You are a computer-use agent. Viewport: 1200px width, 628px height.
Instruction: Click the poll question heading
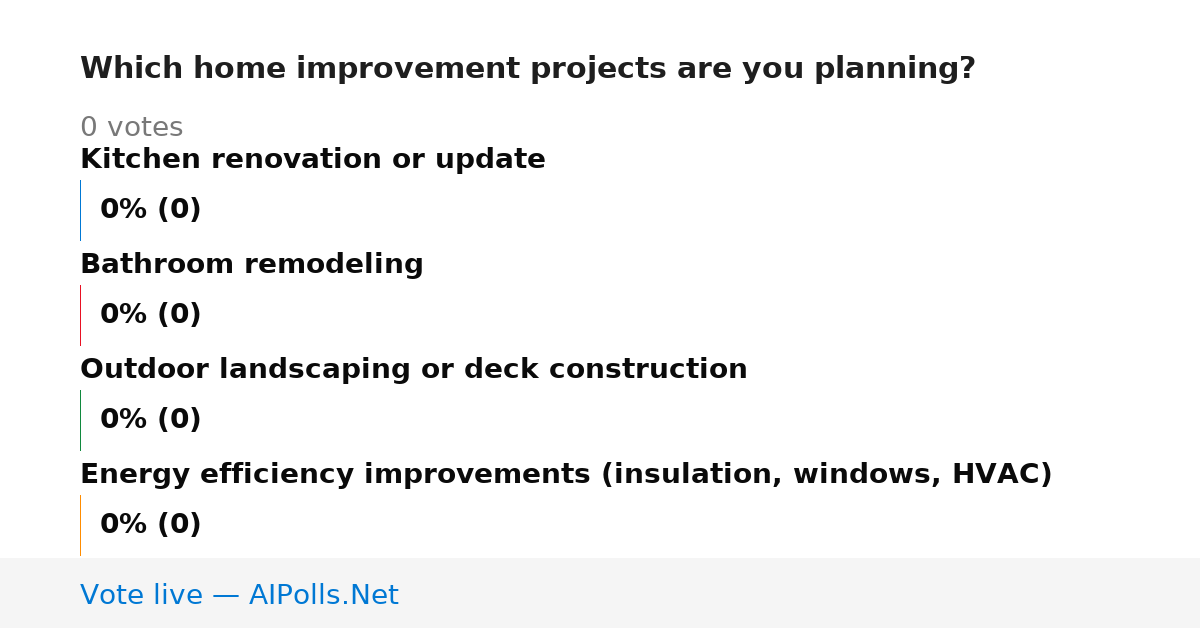pyautogui.click(x=528, y=69)
